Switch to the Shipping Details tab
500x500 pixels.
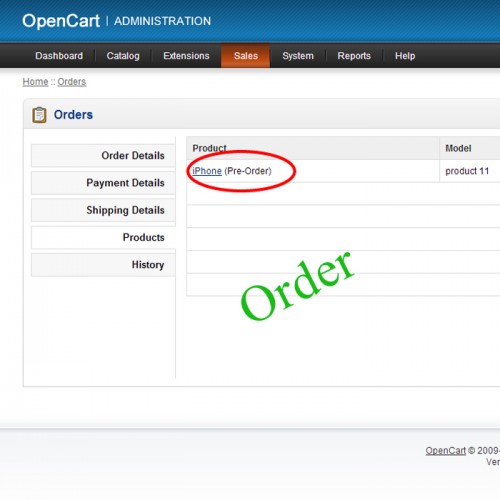pos(103,210)
